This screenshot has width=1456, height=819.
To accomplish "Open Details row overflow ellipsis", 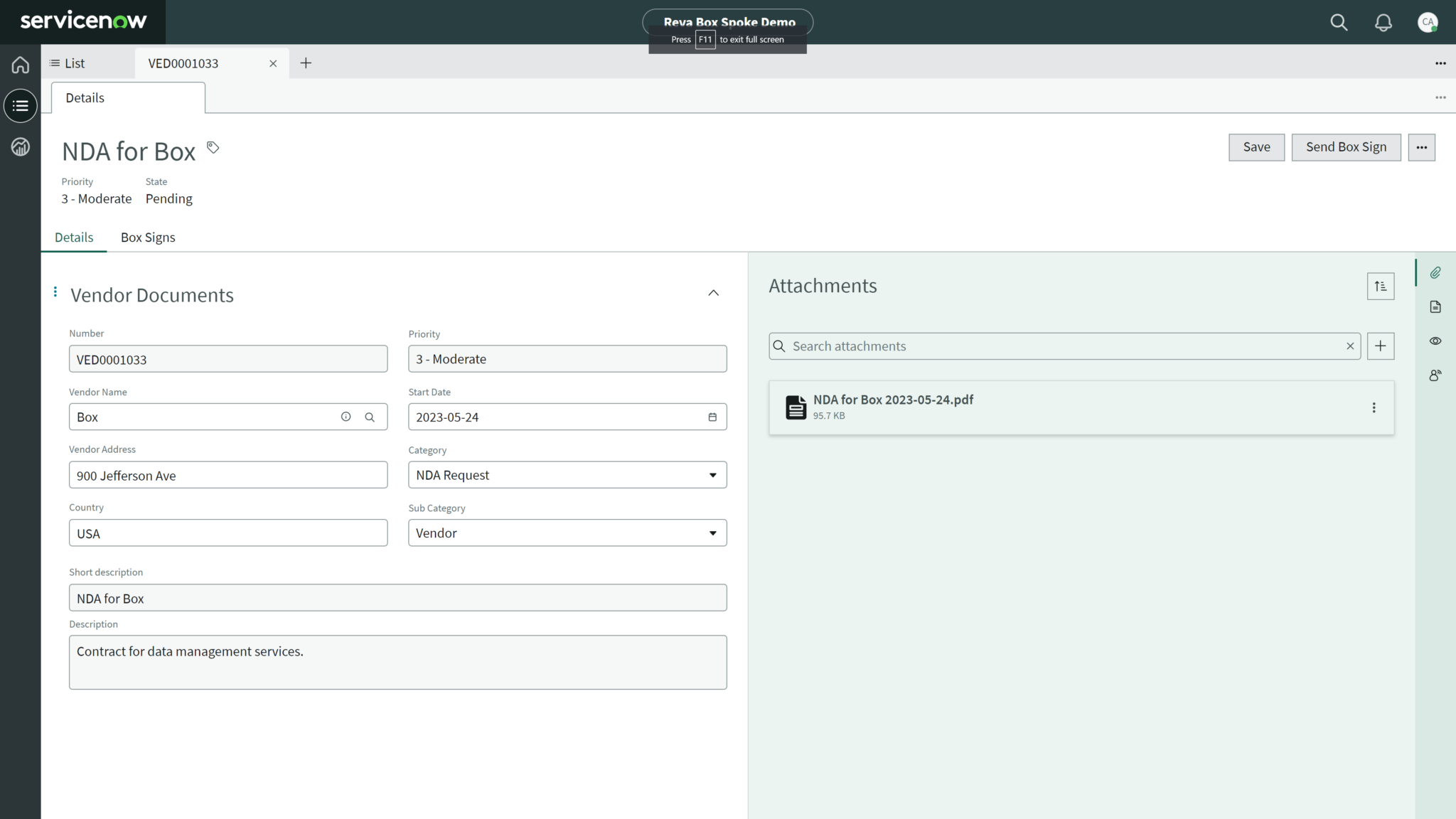I will click(1440, 97).
